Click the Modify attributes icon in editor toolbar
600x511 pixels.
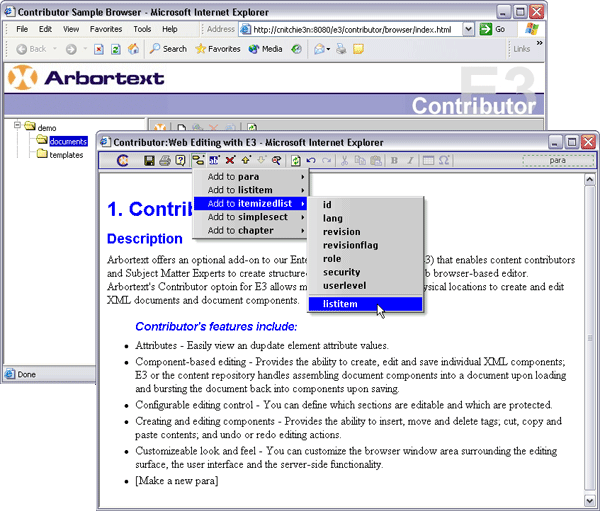pyautogui.click(x=214, y=160)
